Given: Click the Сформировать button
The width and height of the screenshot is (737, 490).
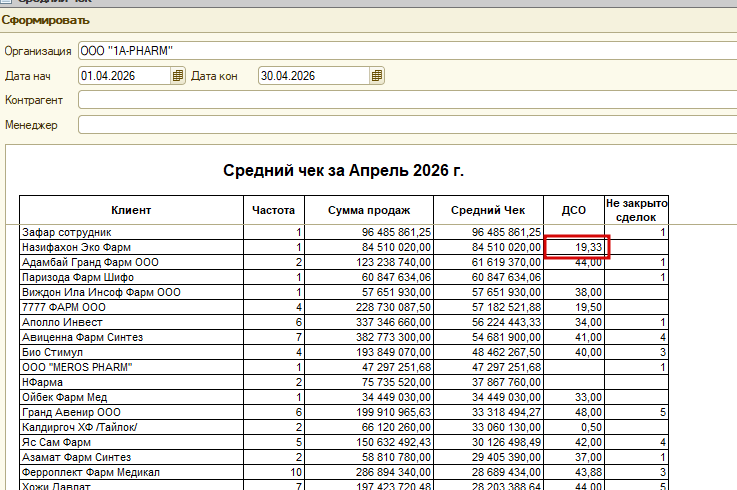Looking at the screenshot, I should click(x=45, y=20).
